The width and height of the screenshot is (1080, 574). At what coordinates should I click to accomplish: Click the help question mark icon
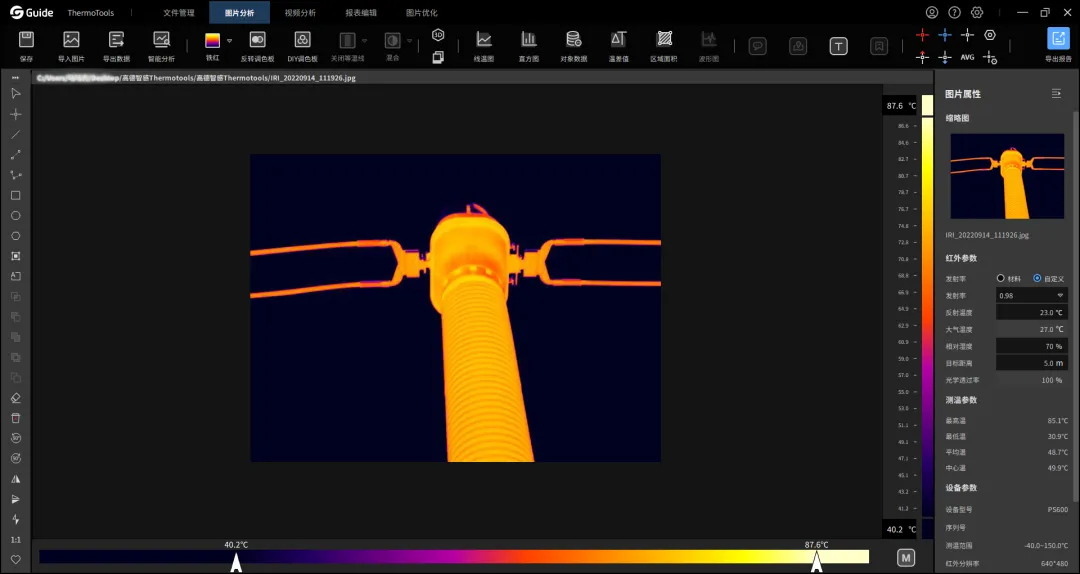[955, 12]
